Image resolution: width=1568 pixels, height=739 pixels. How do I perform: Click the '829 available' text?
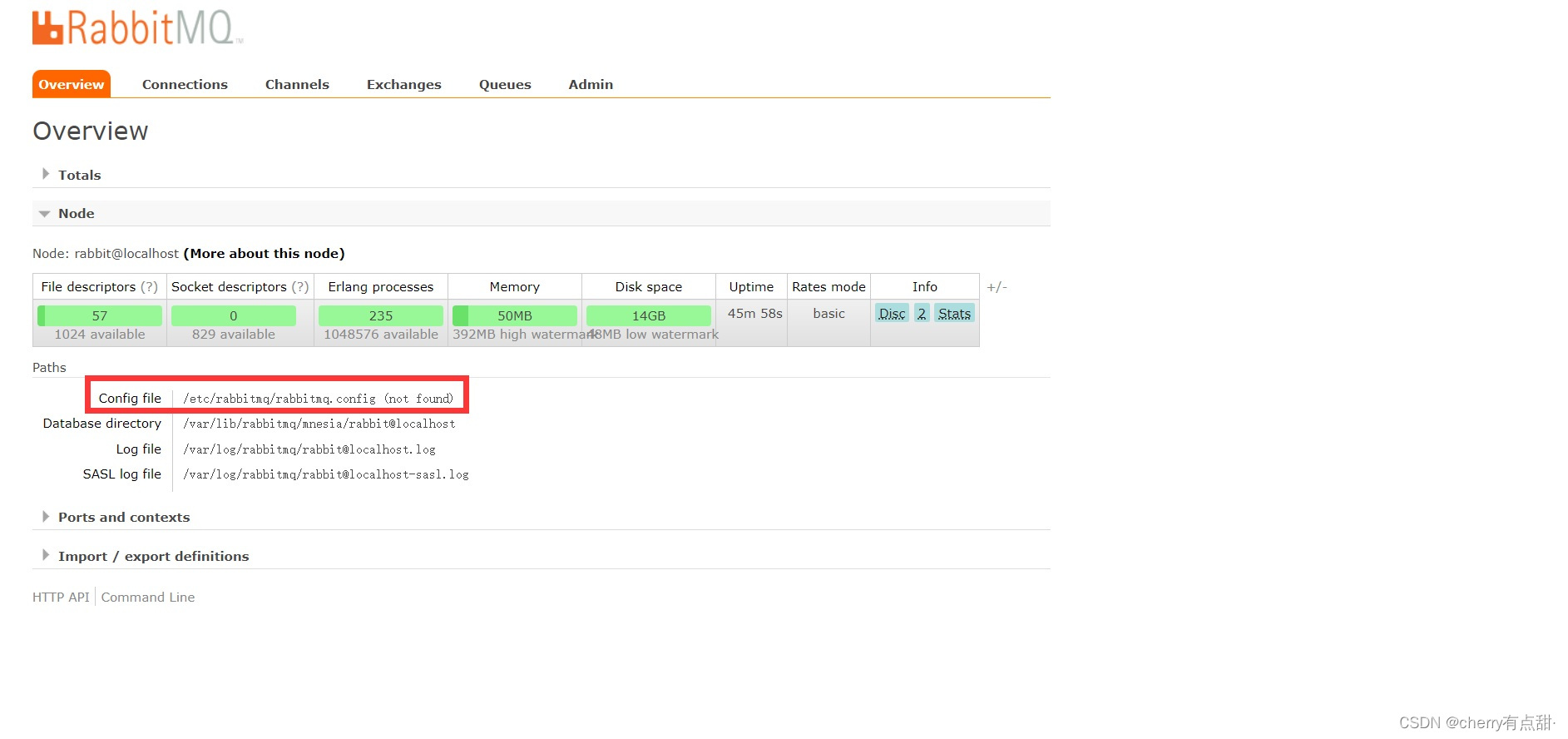coord(234,334)
